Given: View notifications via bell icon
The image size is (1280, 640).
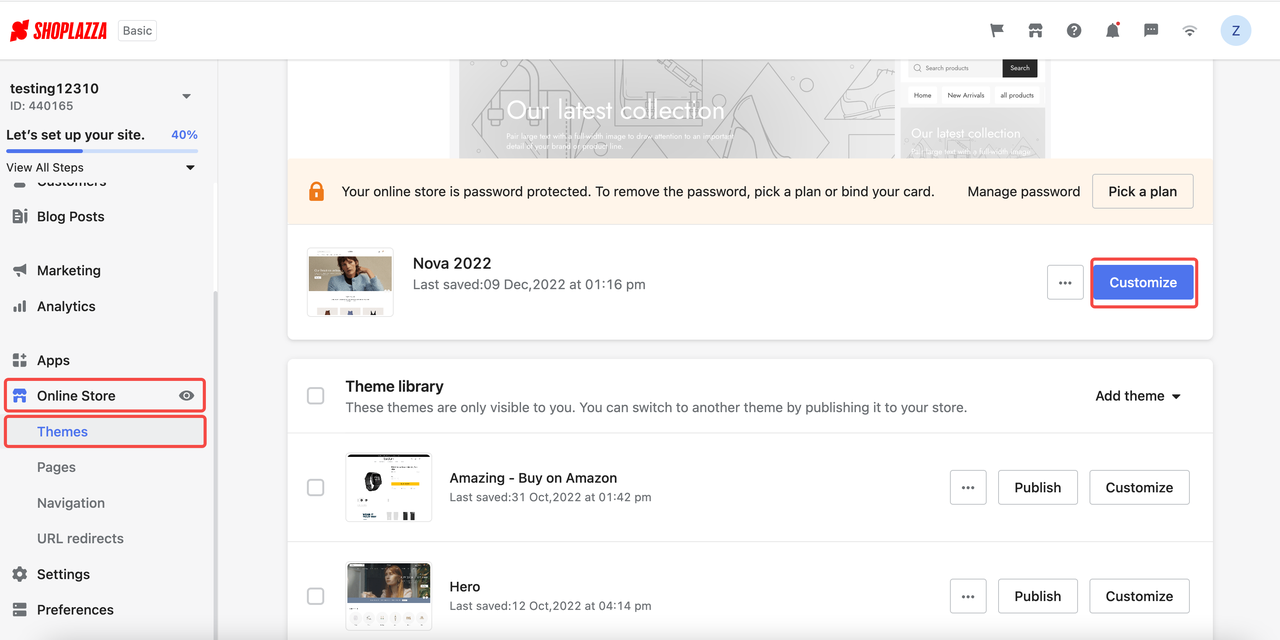Looking at the screenshot, I should pos(1112,31).
